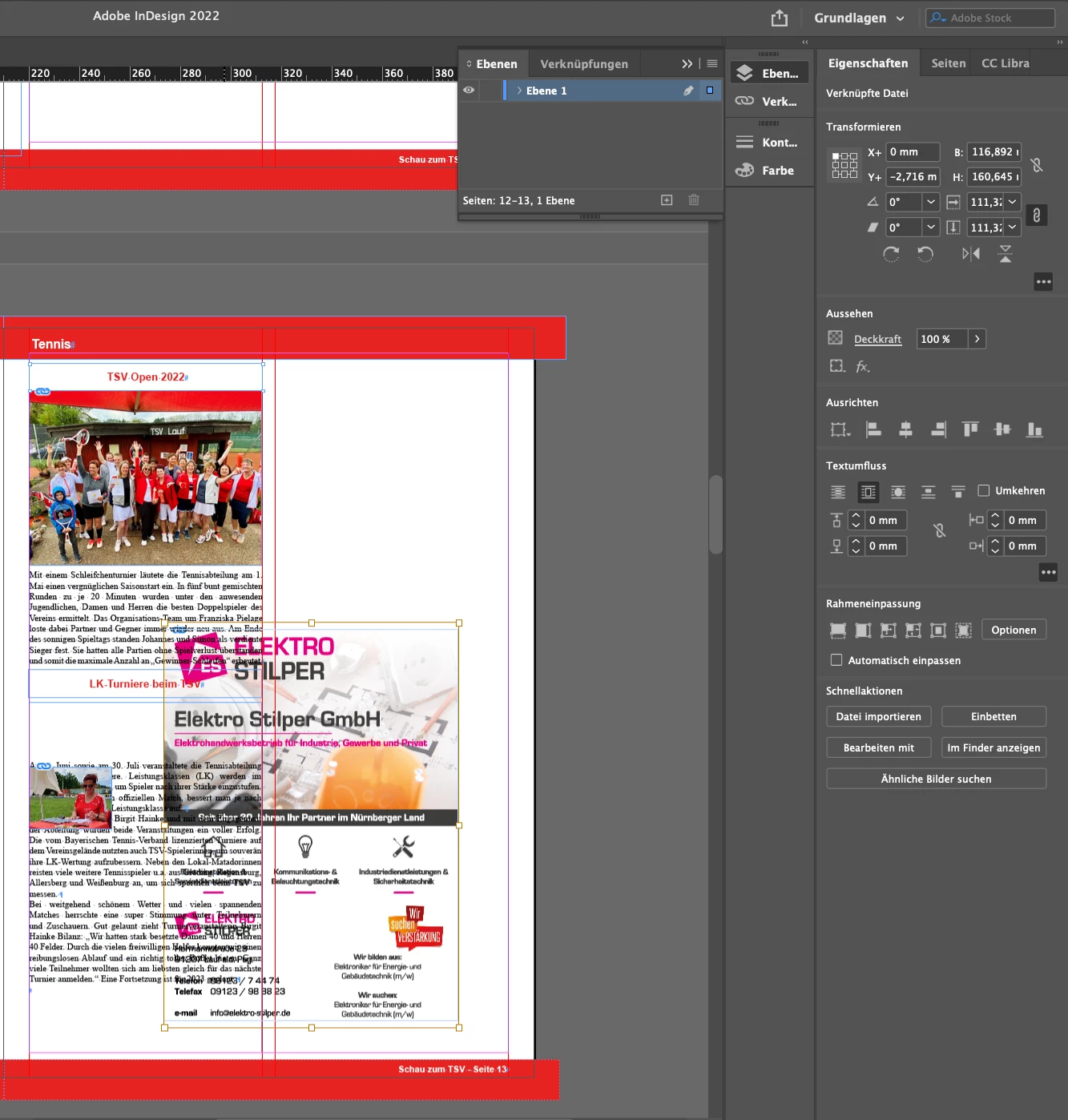Click Datei importieren button

pyautogui.click(x=878, y=717)
